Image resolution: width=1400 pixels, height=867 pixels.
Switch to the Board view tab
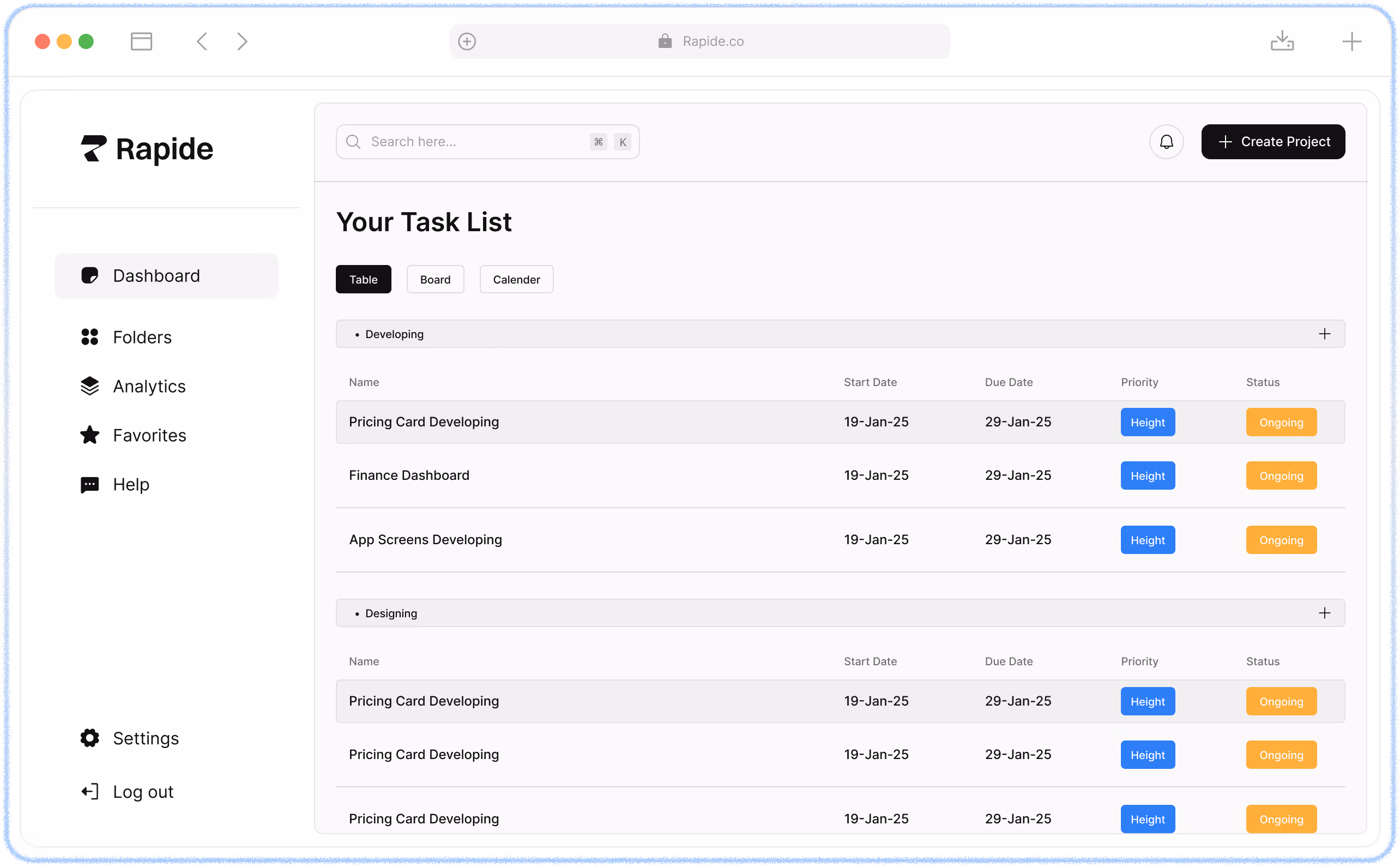[x=435, y=279]
